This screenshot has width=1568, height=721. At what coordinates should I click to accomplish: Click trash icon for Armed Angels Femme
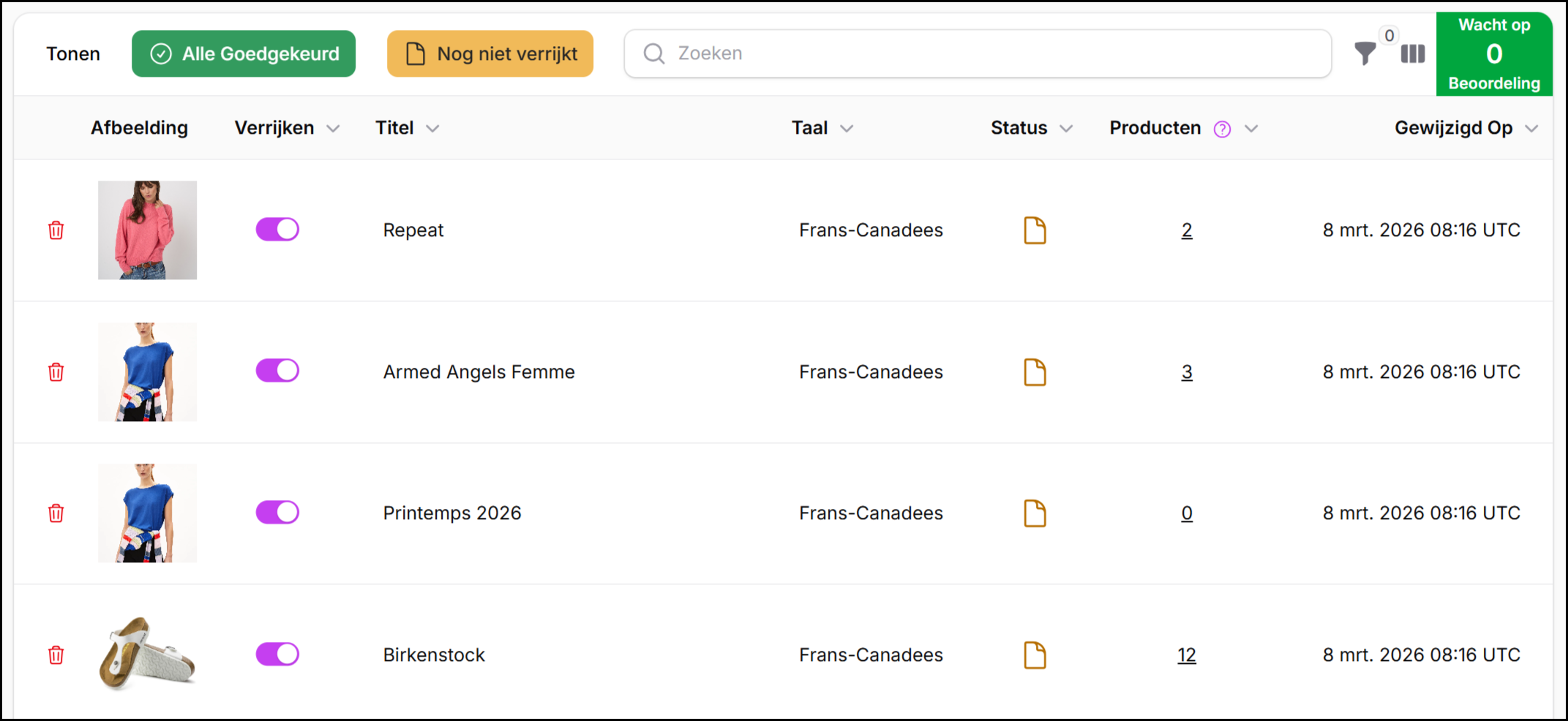pyautogui.click(x=56, y=372)
